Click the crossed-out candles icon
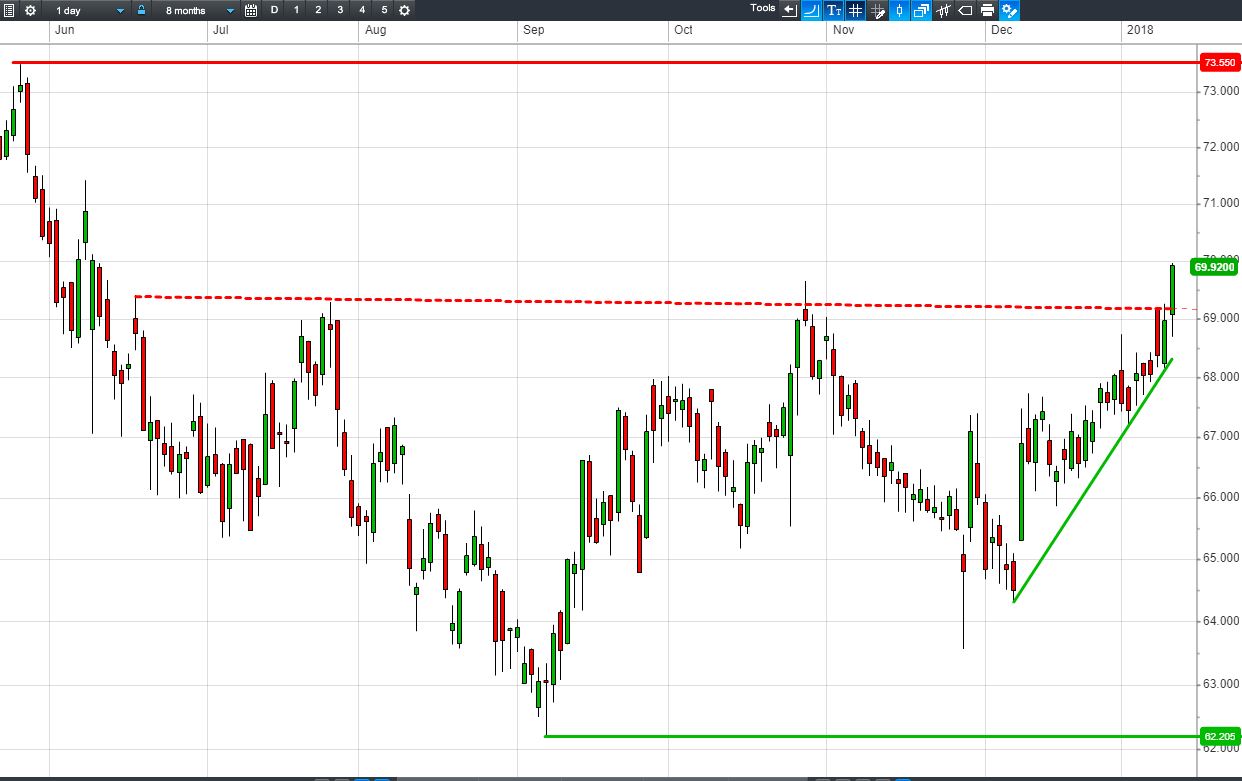The height and width of the screenshot is (781, 1242). [943, 10]
